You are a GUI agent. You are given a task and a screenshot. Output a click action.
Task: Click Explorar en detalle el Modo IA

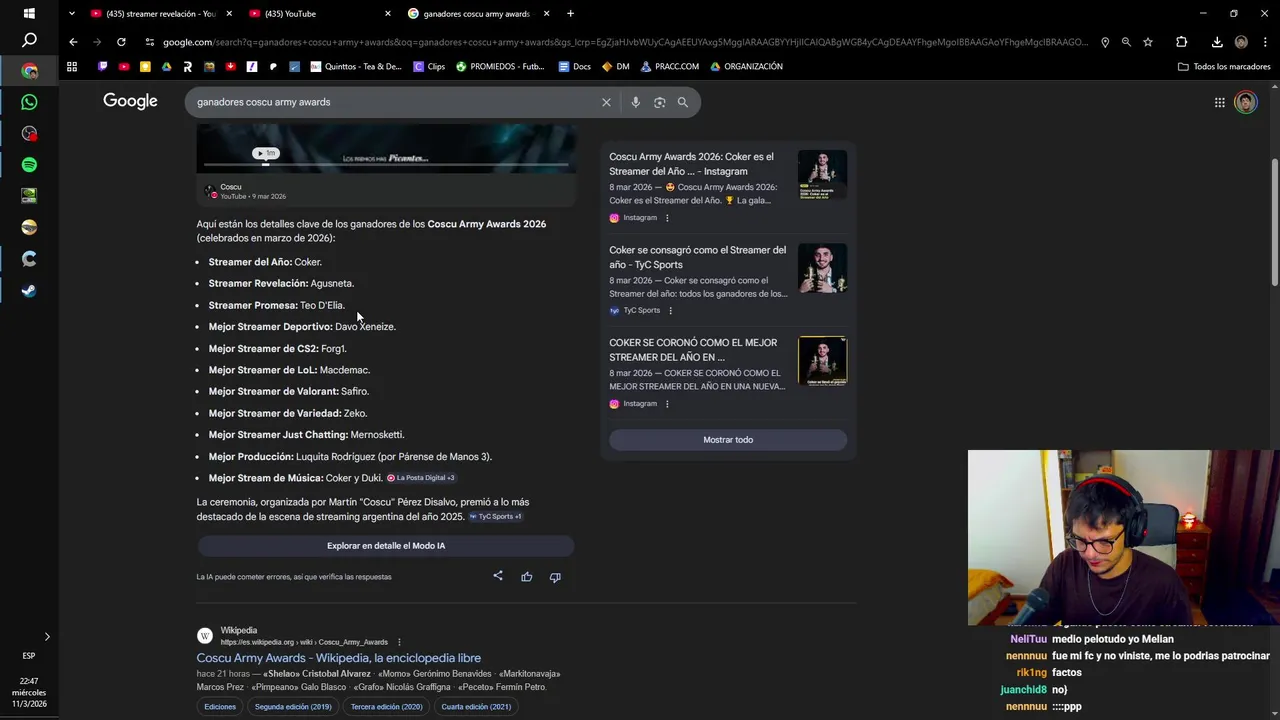[386, 546]
